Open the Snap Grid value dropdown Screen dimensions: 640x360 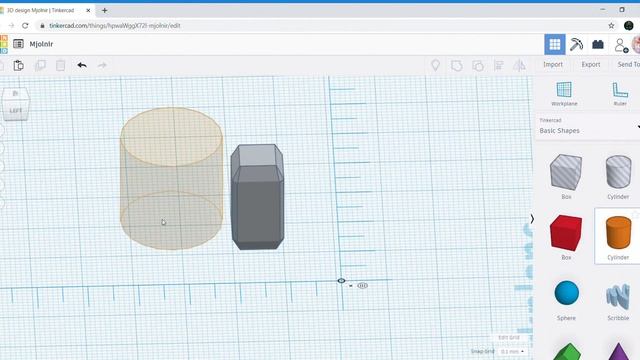512,351
